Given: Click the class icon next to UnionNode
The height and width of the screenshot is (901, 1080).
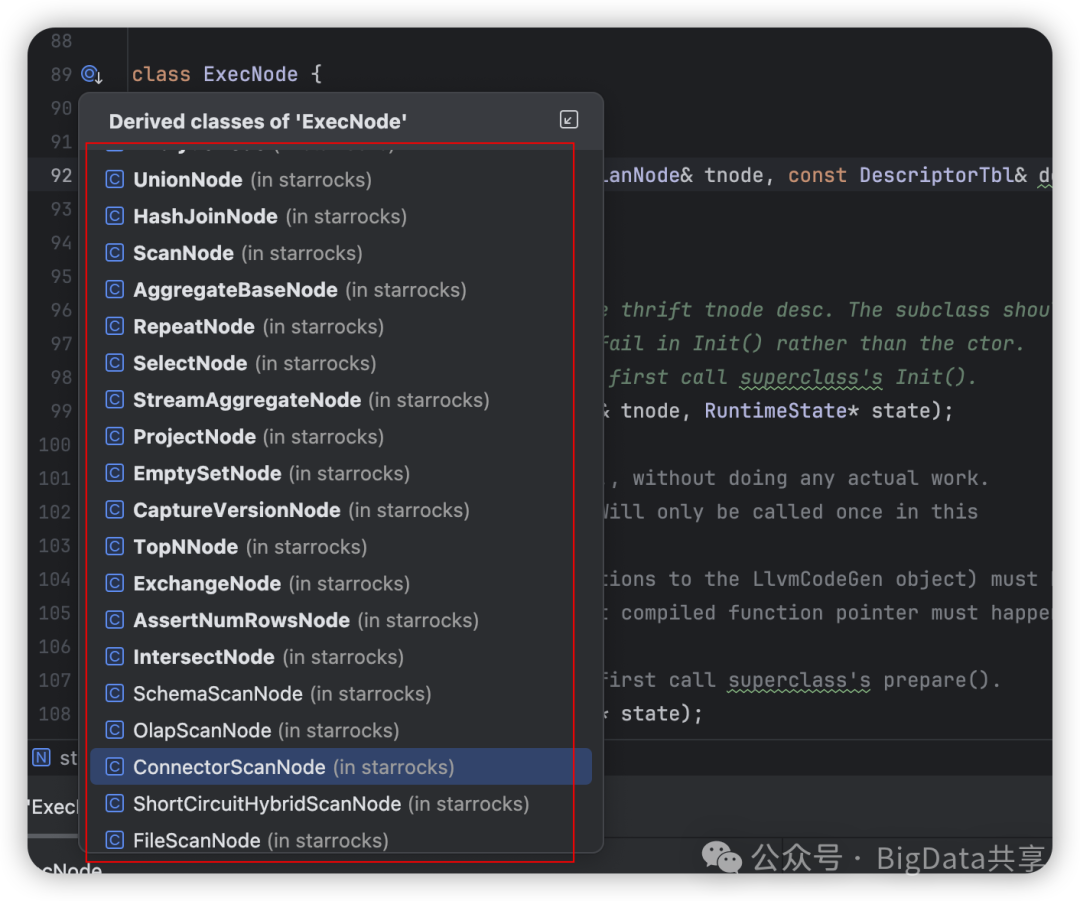Looking at the screenshot, I should (114, 180).
